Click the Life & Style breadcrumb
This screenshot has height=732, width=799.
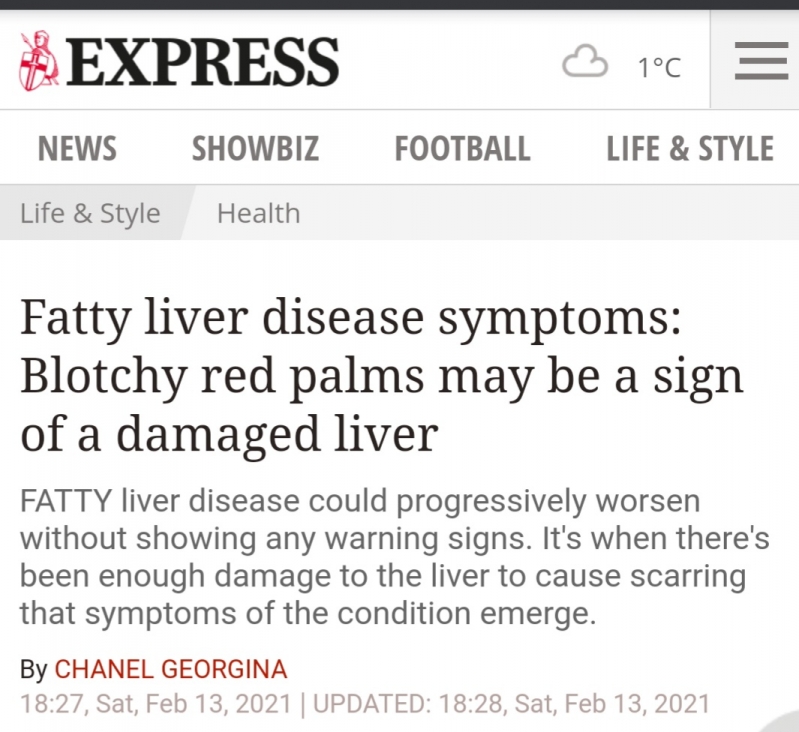90,213
